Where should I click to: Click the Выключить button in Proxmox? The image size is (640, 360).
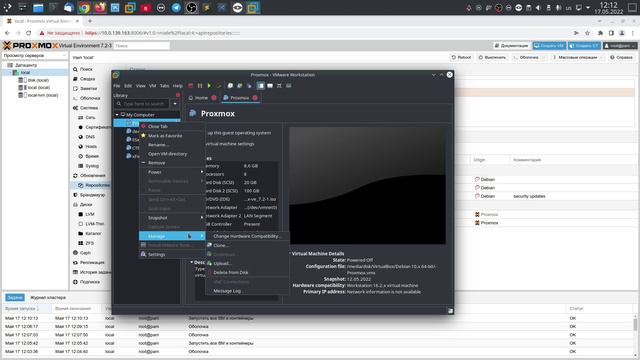(x=492, y=58)
